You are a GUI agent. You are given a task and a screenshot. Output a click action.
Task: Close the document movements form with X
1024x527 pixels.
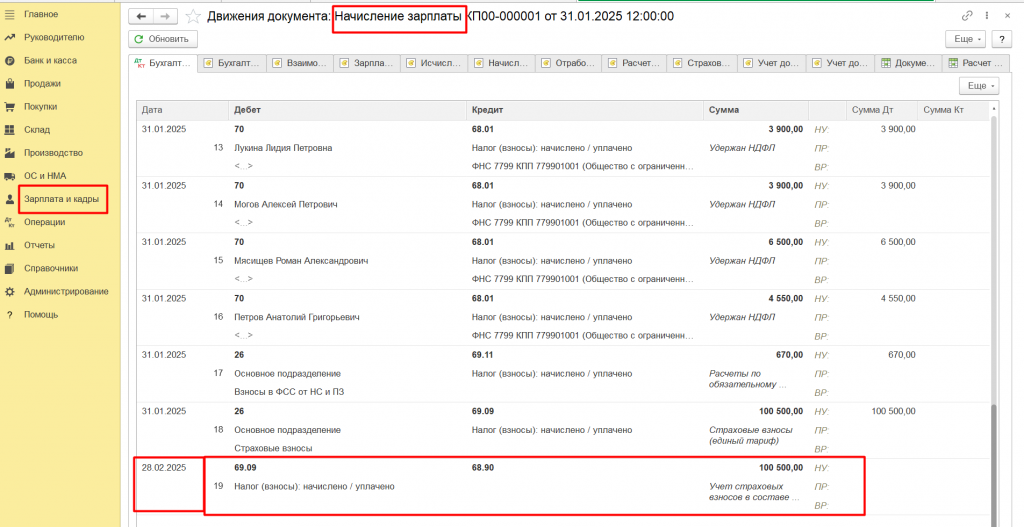coord(1008,16)
